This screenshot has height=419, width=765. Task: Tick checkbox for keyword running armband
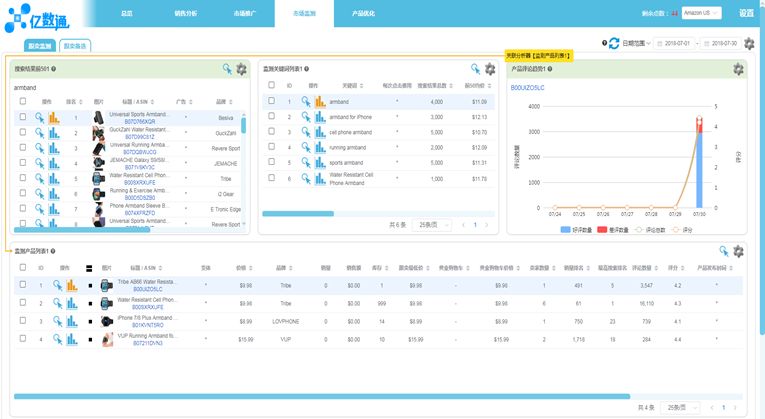pos(271,146)
